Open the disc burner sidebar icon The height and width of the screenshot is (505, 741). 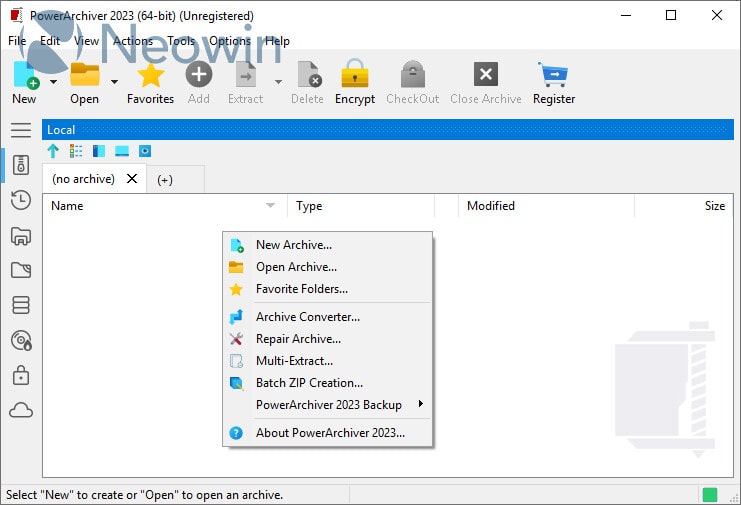(21, 340)
